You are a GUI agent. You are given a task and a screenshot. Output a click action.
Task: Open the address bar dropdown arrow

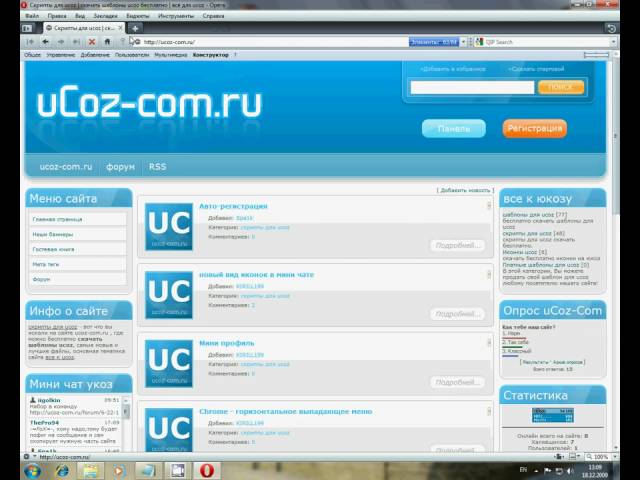tap(463, 42)
